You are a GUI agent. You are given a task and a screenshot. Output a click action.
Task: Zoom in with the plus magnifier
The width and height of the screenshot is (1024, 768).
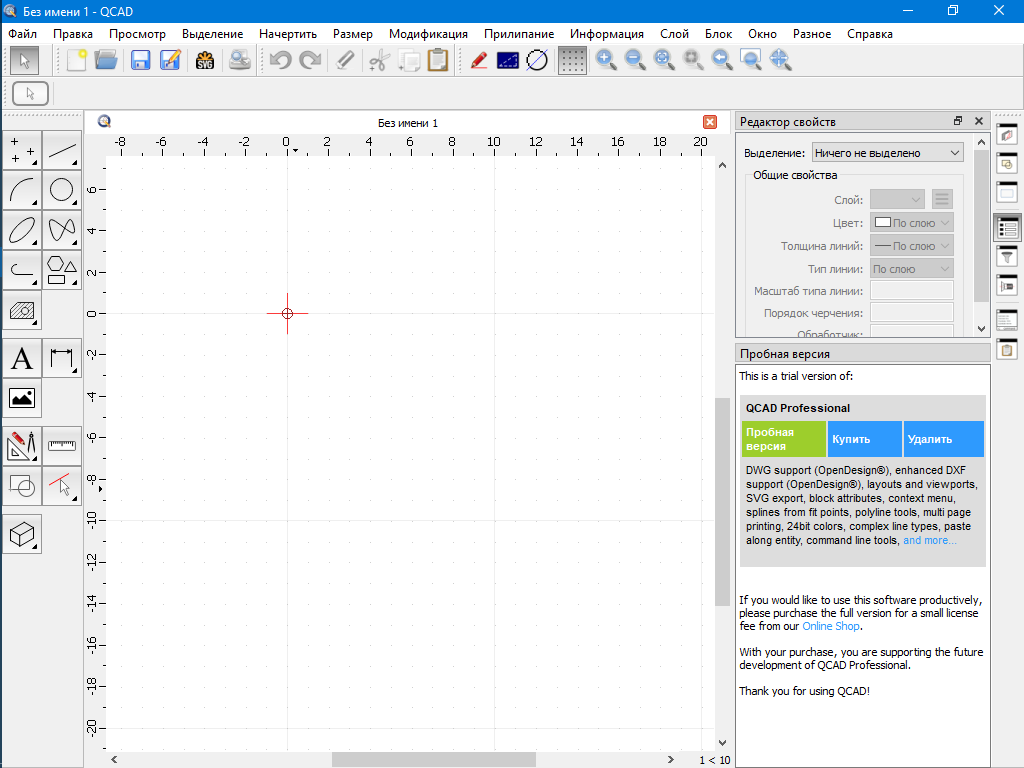[606, 60]
